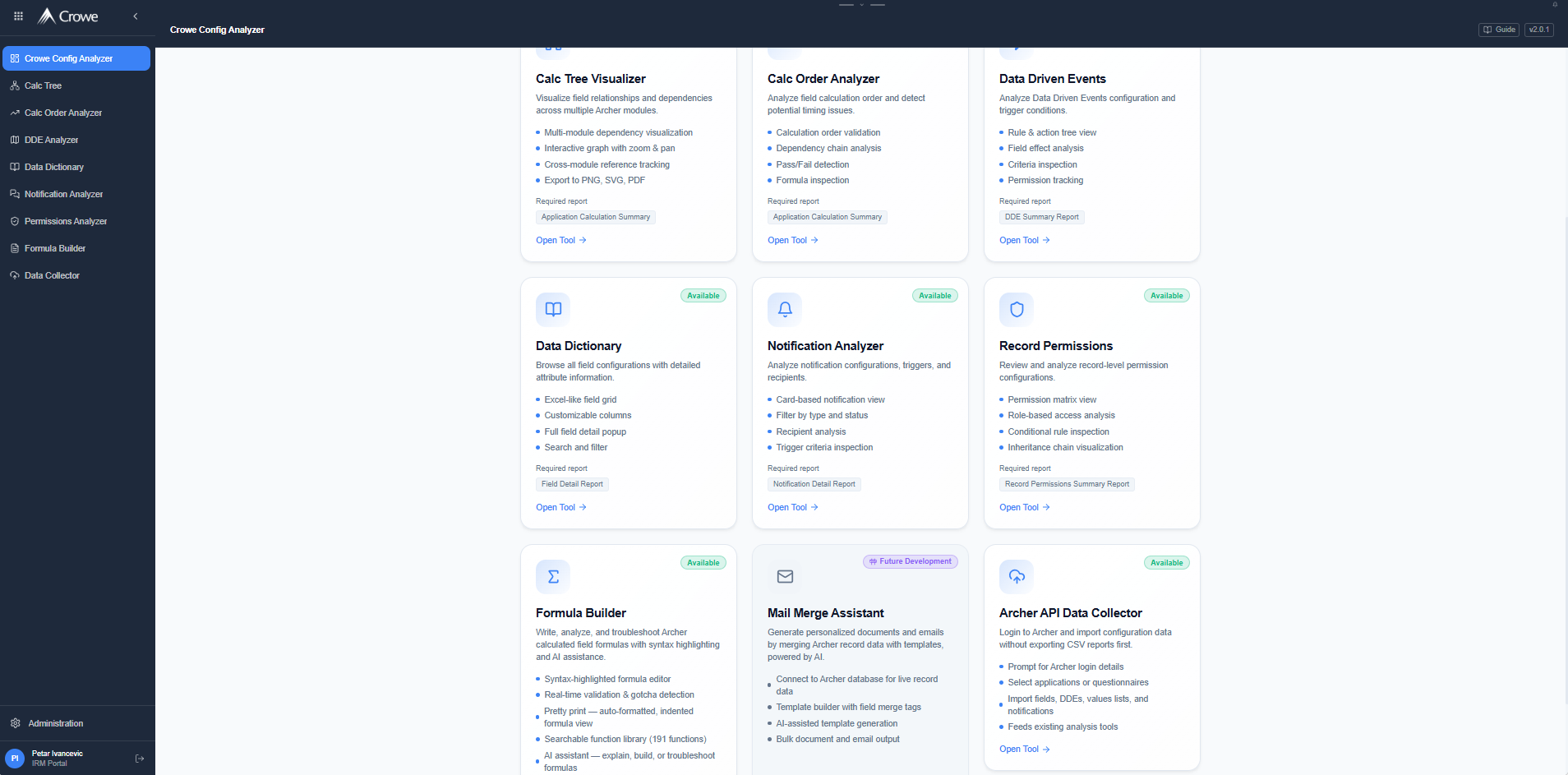
Task: Select Crowe Config Analyzer in sidebar
Action: click(76, 58)
